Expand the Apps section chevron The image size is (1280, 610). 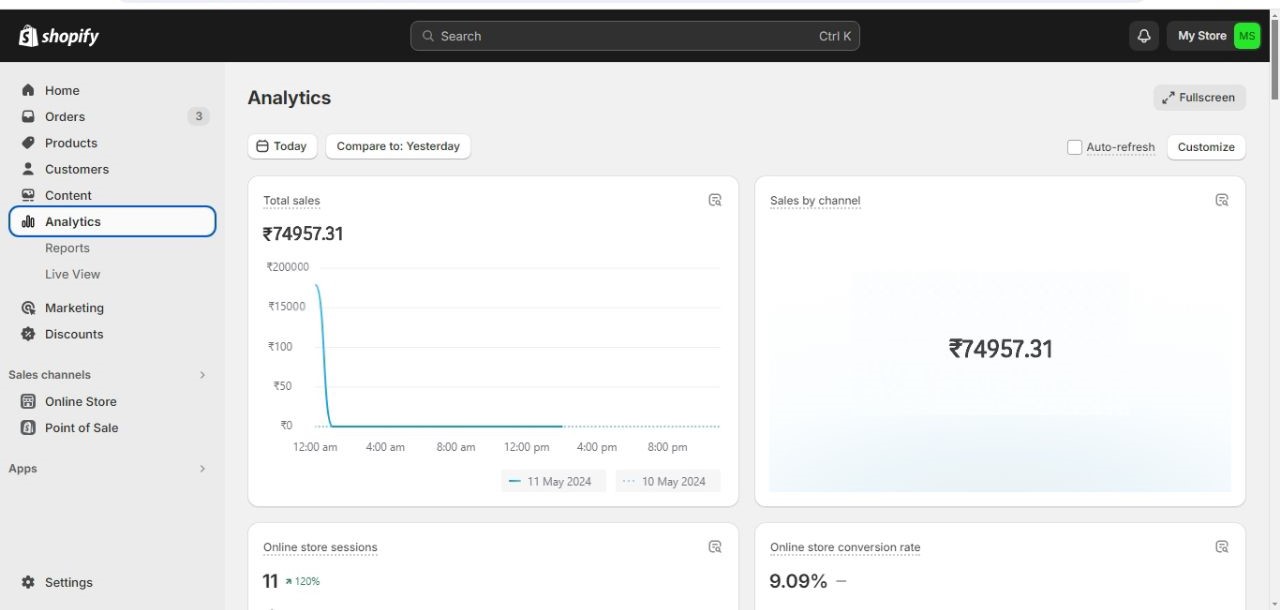(x=202, y=469)
